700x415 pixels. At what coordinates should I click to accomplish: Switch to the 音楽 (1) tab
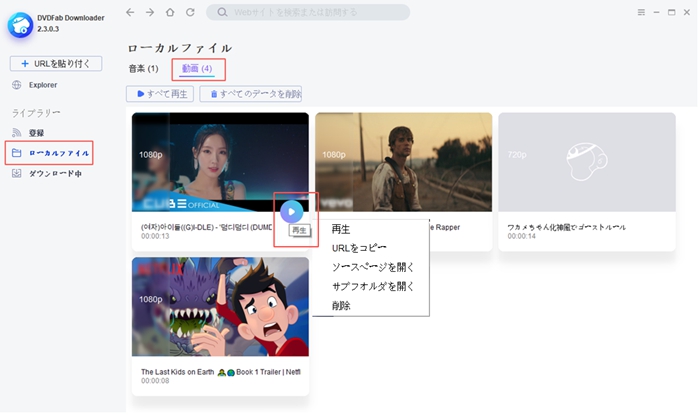[x=143, y=69]
